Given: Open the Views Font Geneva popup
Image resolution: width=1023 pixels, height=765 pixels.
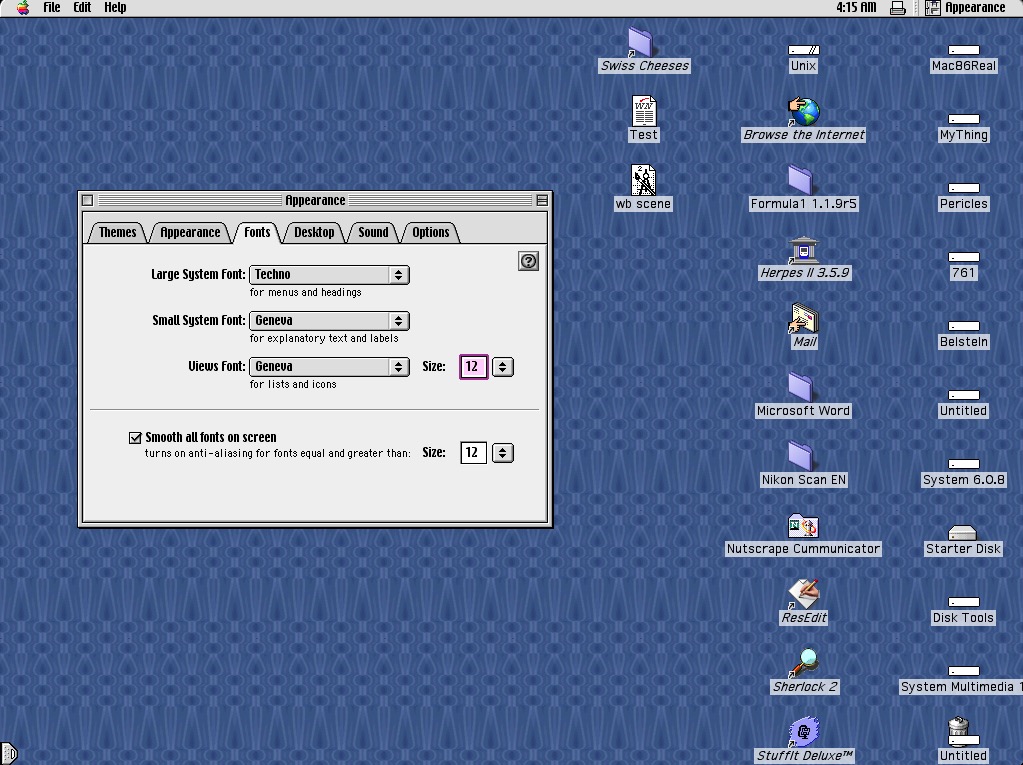Looking at the screenshot, I should pyautogui.click(x=329, y=367).
